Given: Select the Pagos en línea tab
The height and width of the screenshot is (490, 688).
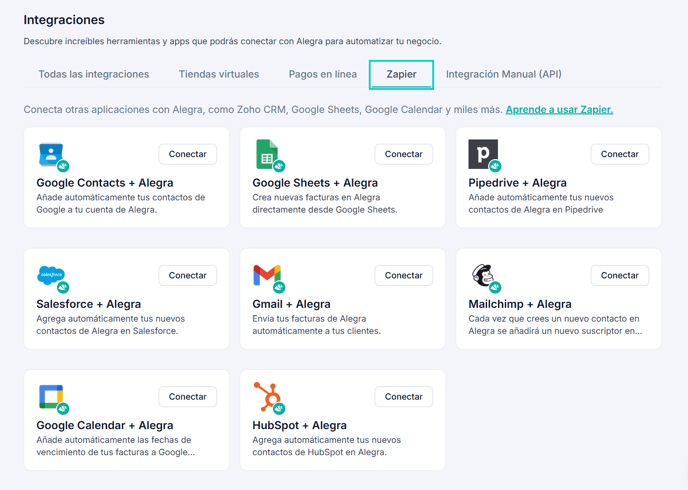Looking at the screenshot, I should (x=323, y=74).
